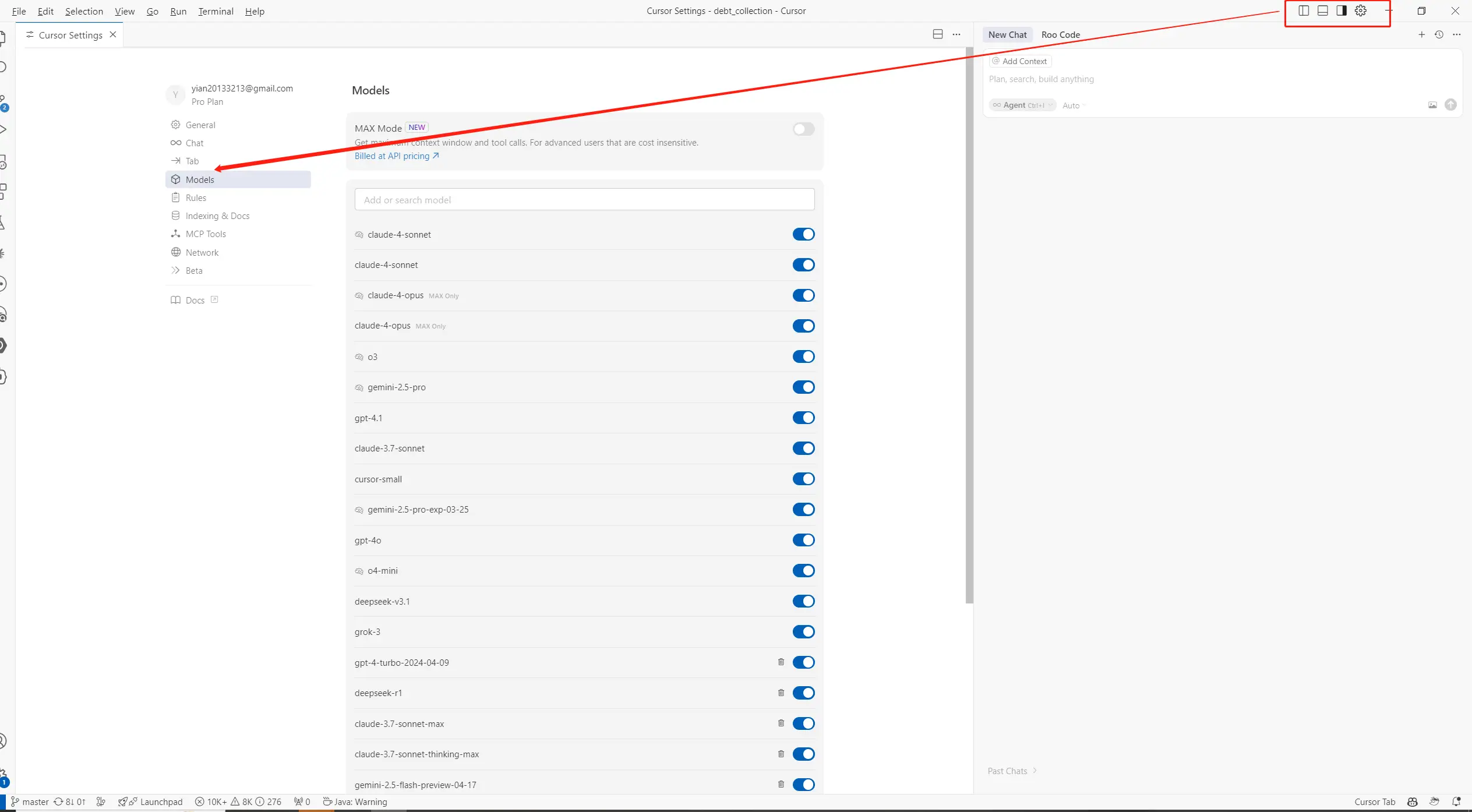1472x812 pixels.
Task: Toggle cursor-small model switch
Action: pyautogui.click(x=803, y=479)
